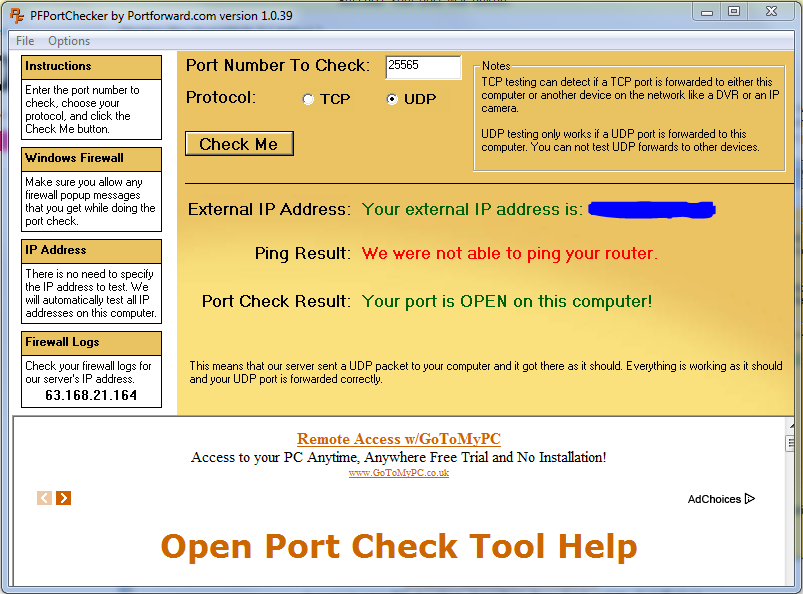This screenshot has width=803, height=594.
Task: Close the PFPortChecker window
Action: click(x=771, y=12)
